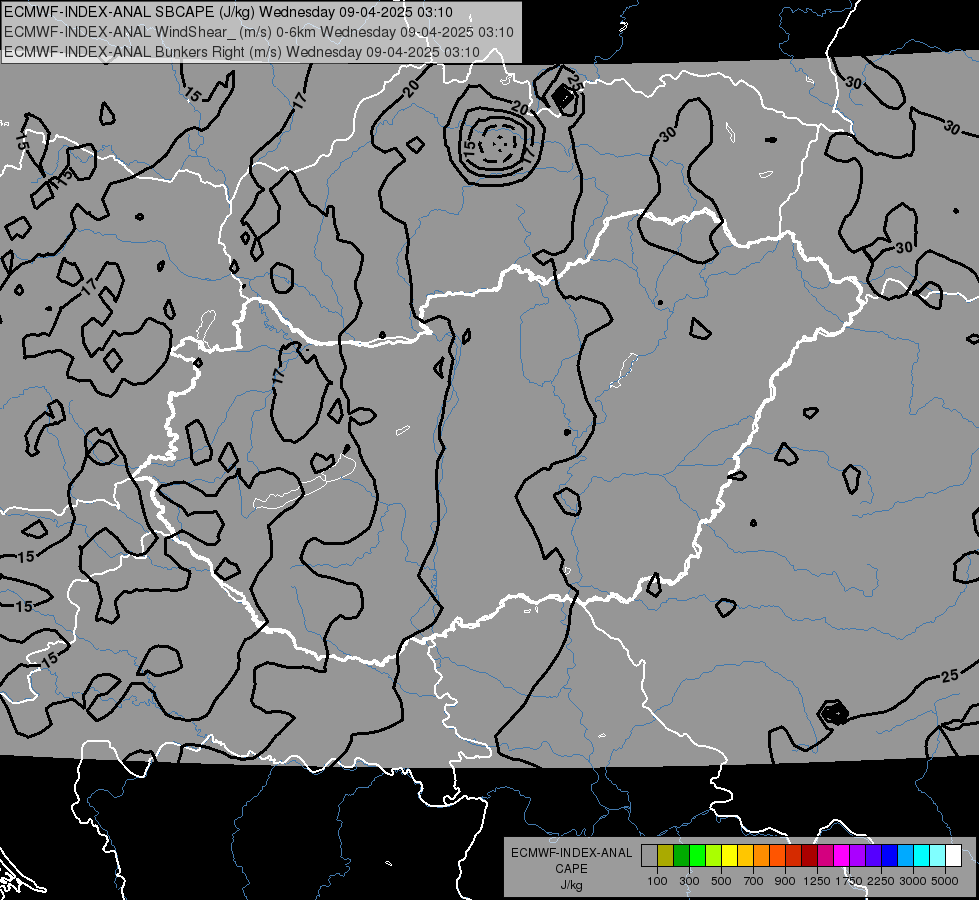Select the pink-magenta swatch right of the 1250 tick

[x=825, y=856]
